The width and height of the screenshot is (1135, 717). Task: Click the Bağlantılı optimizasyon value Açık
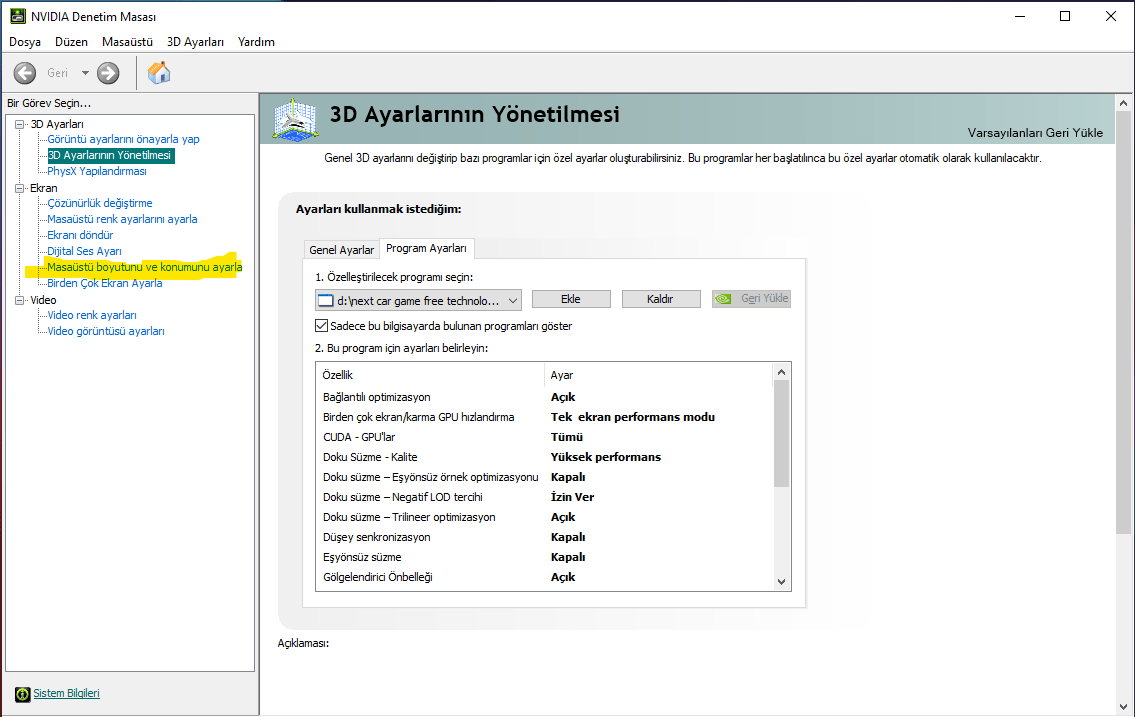(563, 397)
